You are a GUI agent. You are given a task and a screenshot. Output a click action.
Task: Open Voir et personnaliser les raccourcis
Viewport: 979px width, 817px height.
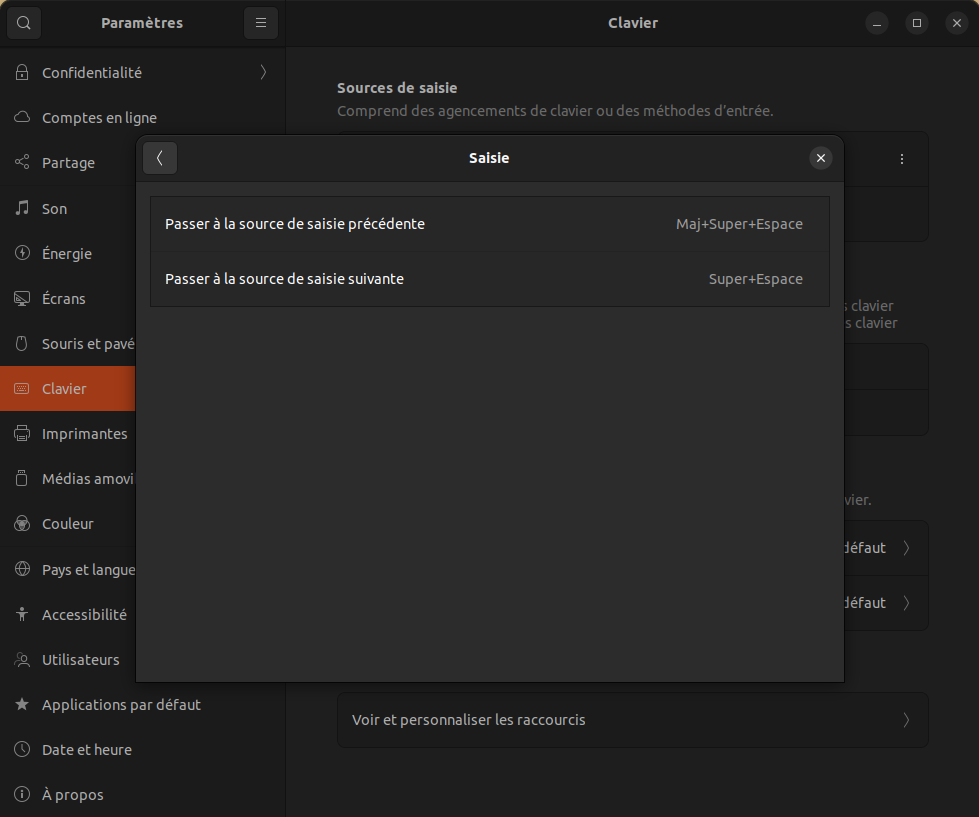coord(632,720)
